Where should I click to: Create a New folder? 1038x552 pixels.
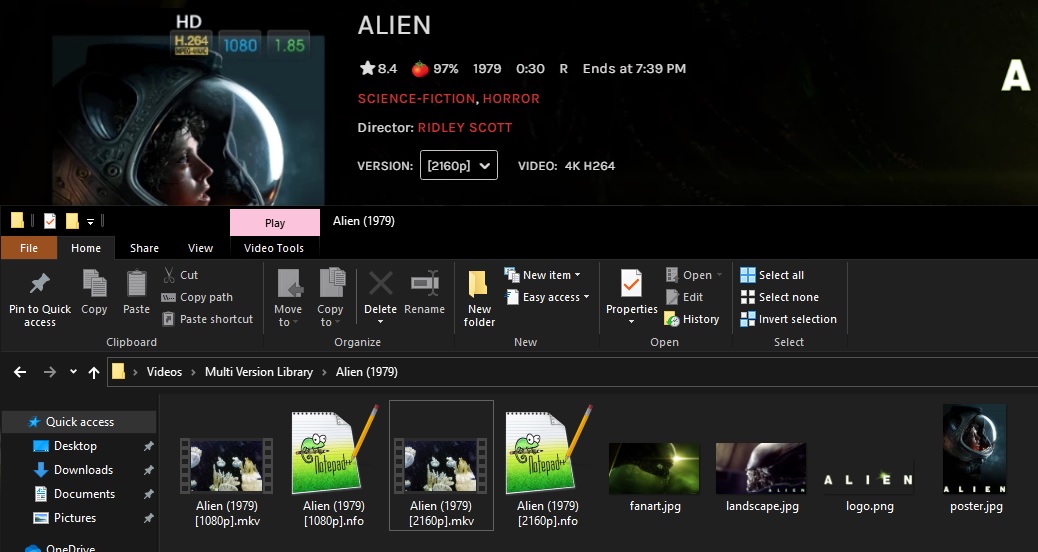pos(479,298)
